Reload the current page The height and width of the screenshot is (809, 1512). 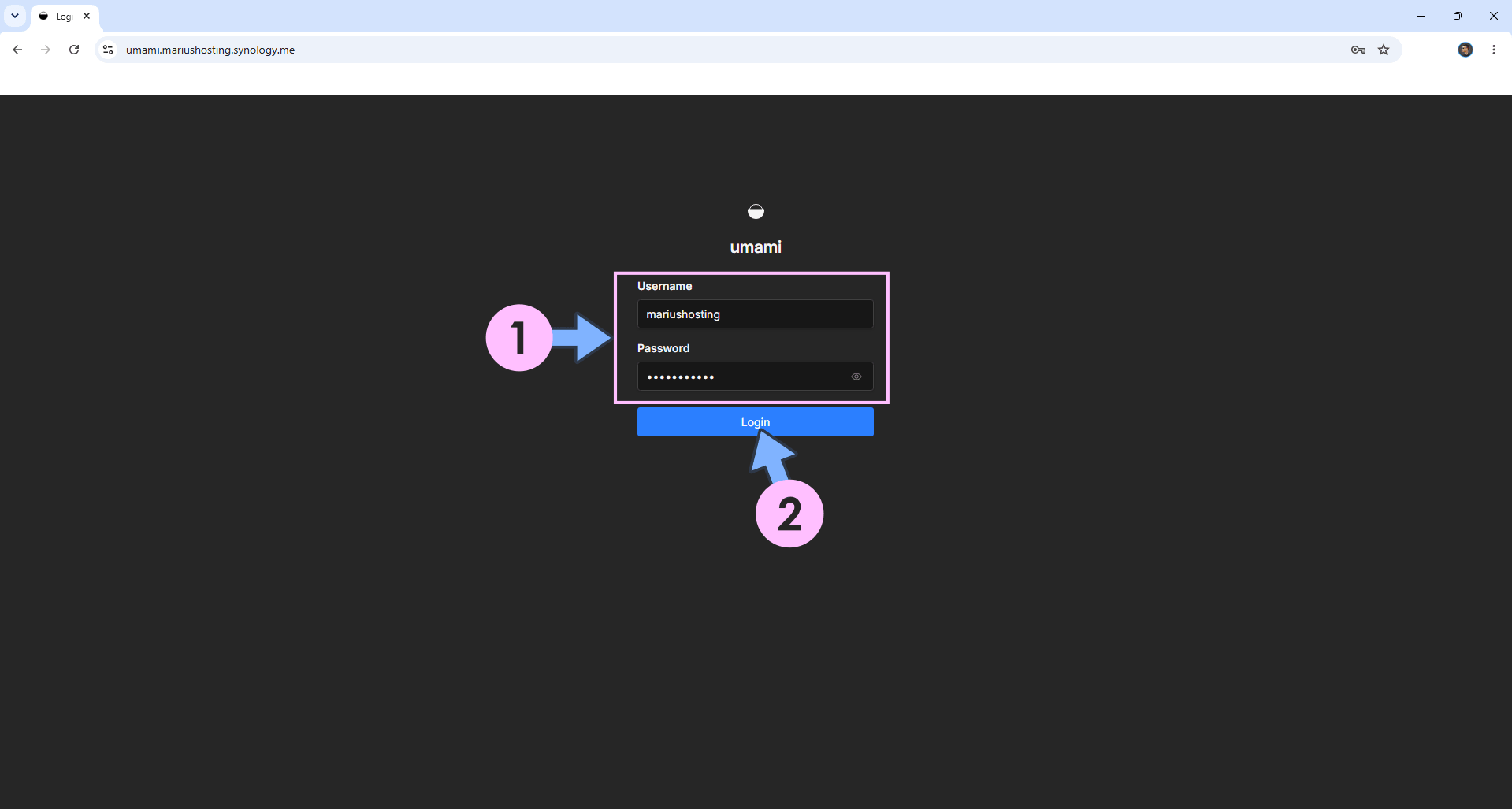74,50
